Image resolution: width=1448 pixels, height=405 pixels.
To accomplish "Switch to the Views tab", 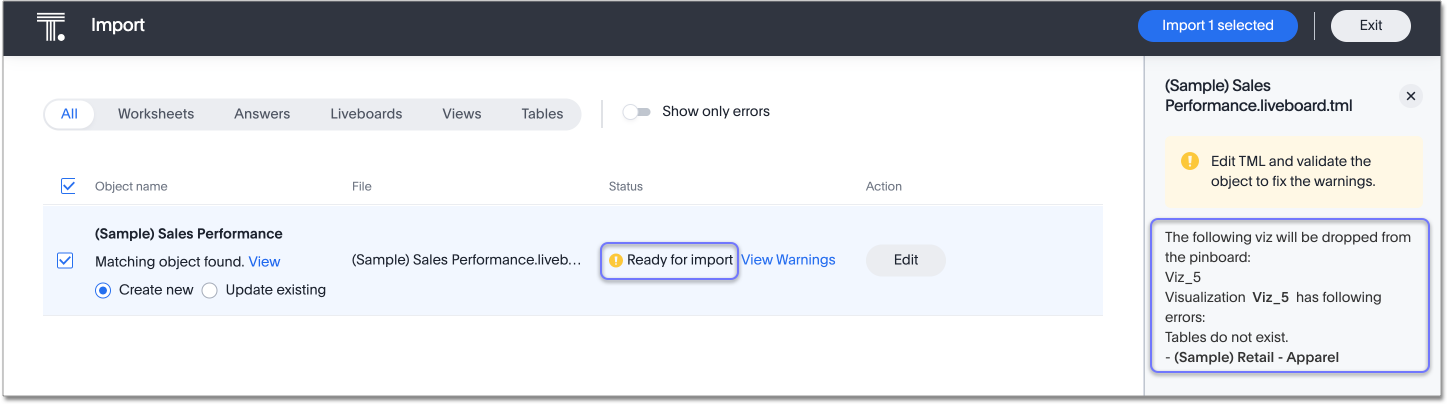I will coord(461,114).
